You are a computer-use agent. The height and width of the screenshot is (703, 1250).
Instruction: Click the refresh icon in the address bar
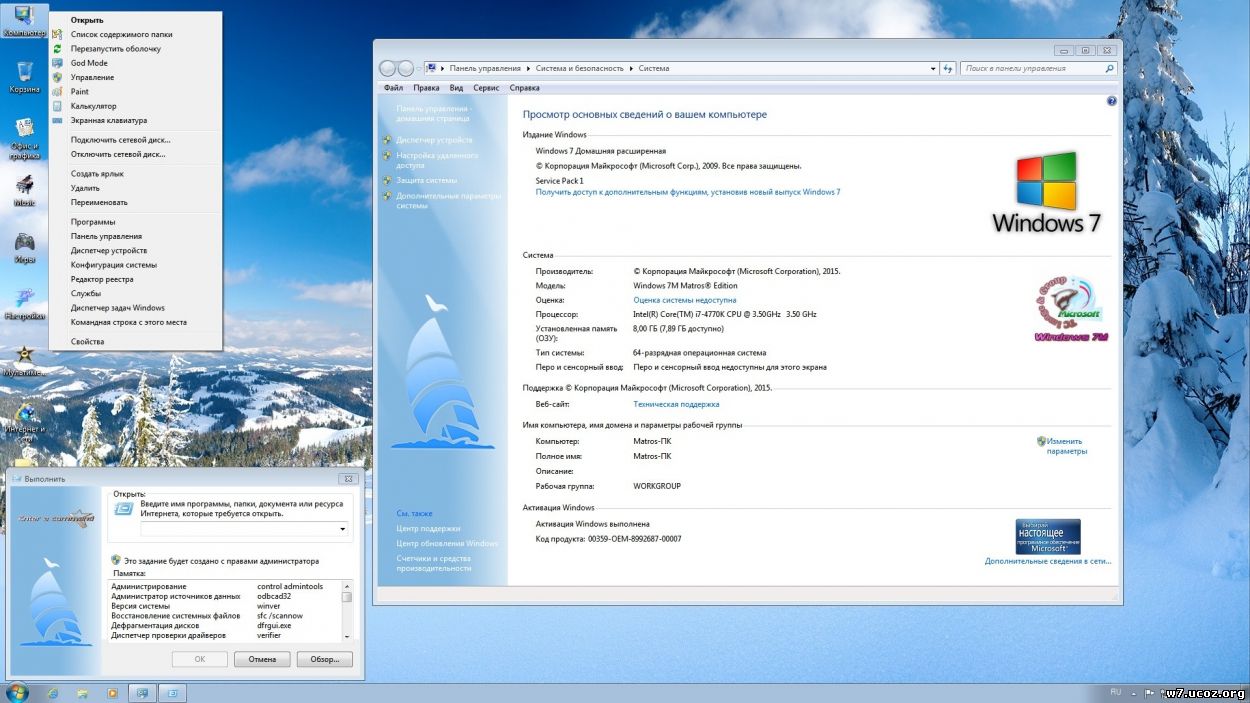(948, 68)
